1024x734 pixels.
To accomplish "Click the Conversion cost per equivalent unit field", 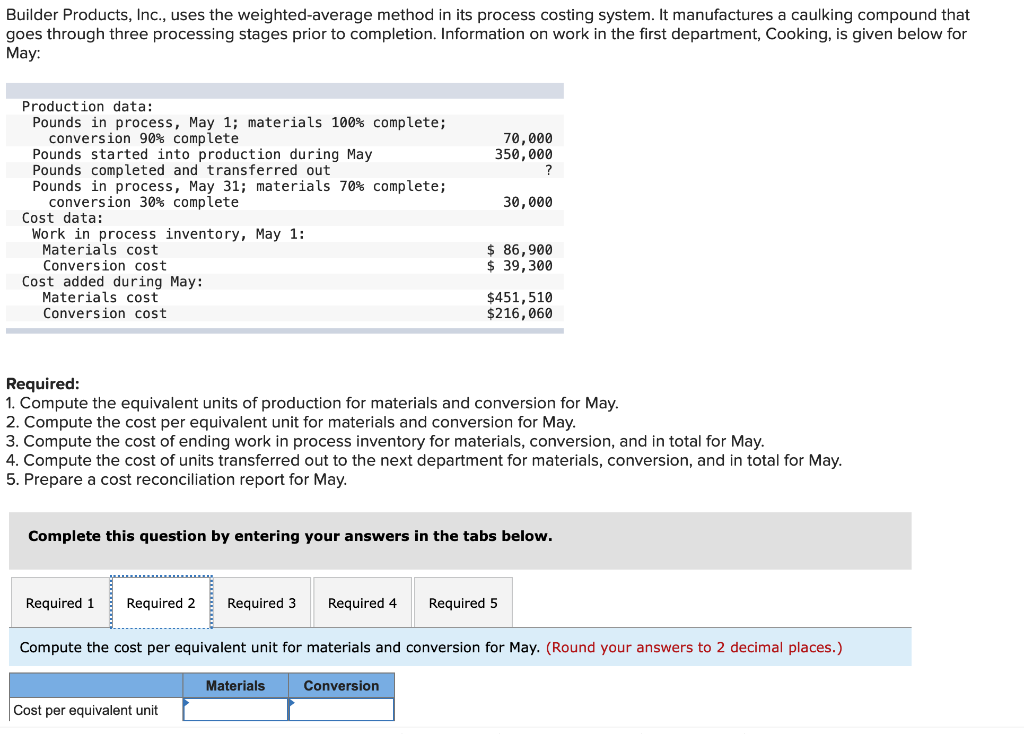I will click(x=342, y=710).
